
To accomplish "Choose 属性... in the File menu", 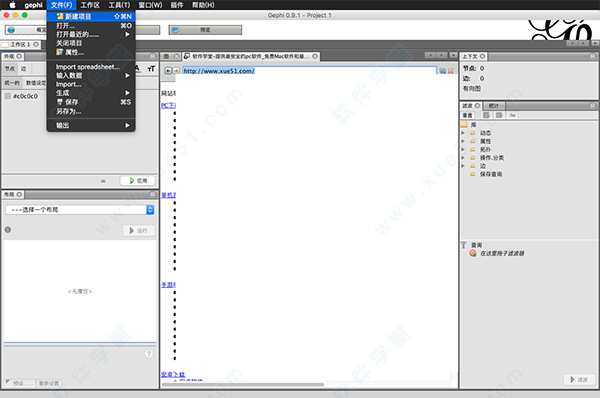I will pos(91,52).
